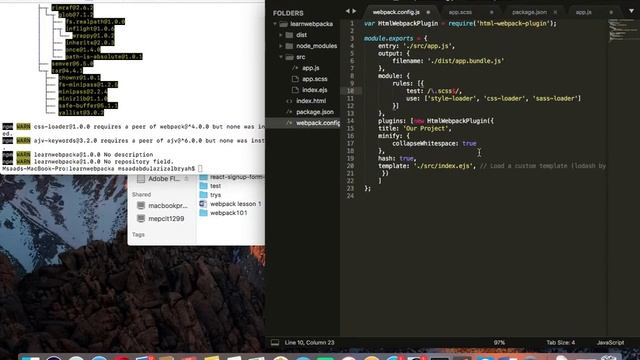Click the node_modules folder icon
The width and height of the screenshot is (640, 360).
[x=289, y=46]
